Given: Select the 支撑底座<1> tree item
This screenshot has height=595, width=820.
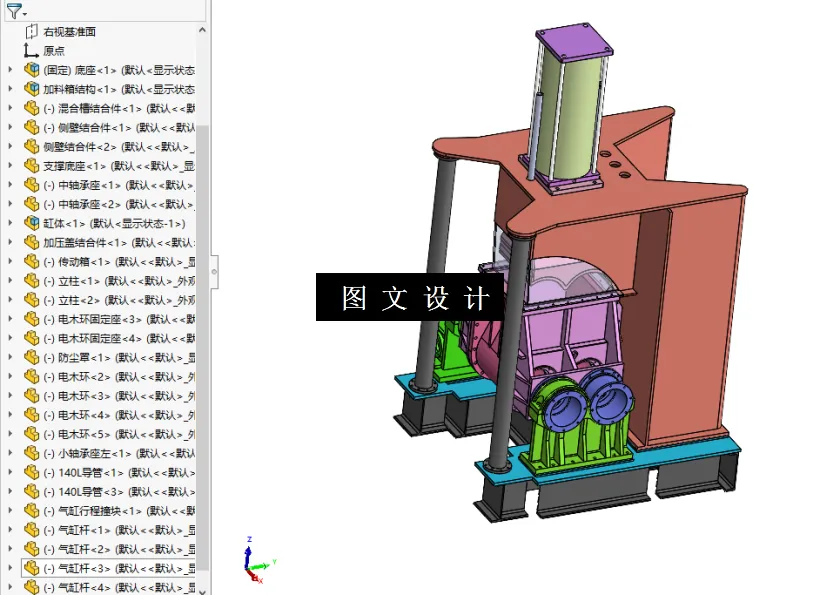Looking at the screenshot, I should tap(70, 165).
